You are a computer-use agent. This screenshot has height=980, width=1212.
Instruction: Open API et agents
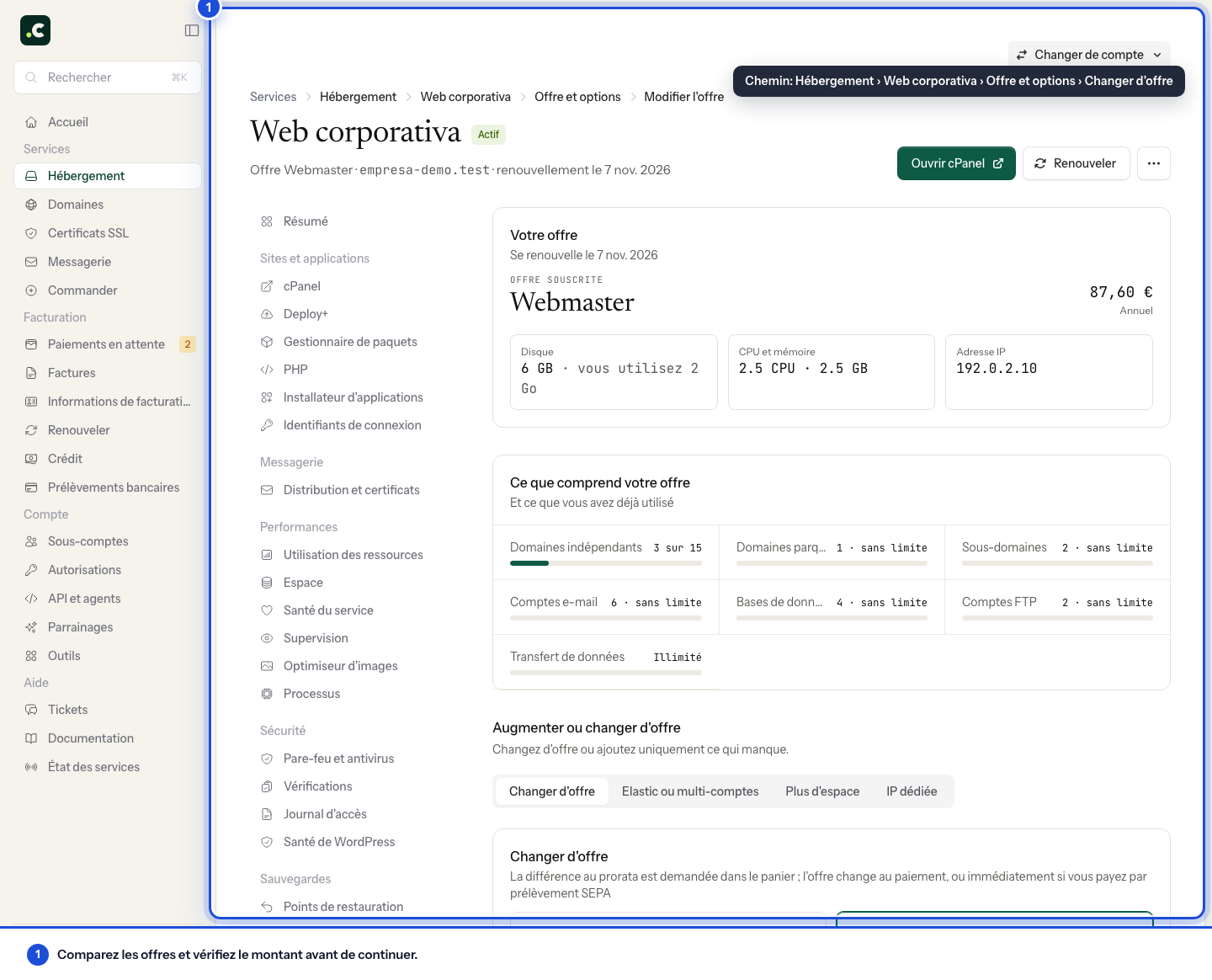pyautogui.click(x=108, y=599)
